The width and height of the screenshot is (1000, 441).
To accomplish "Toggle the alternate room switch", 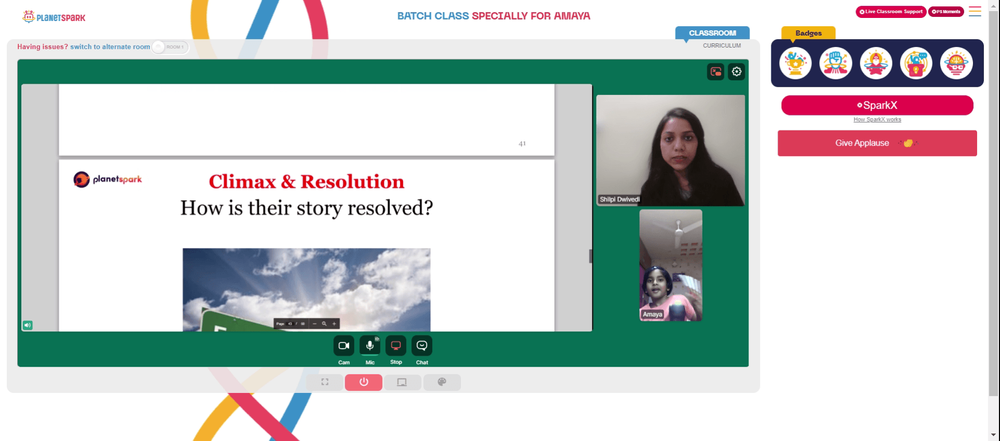I will (x=170, y=47).
